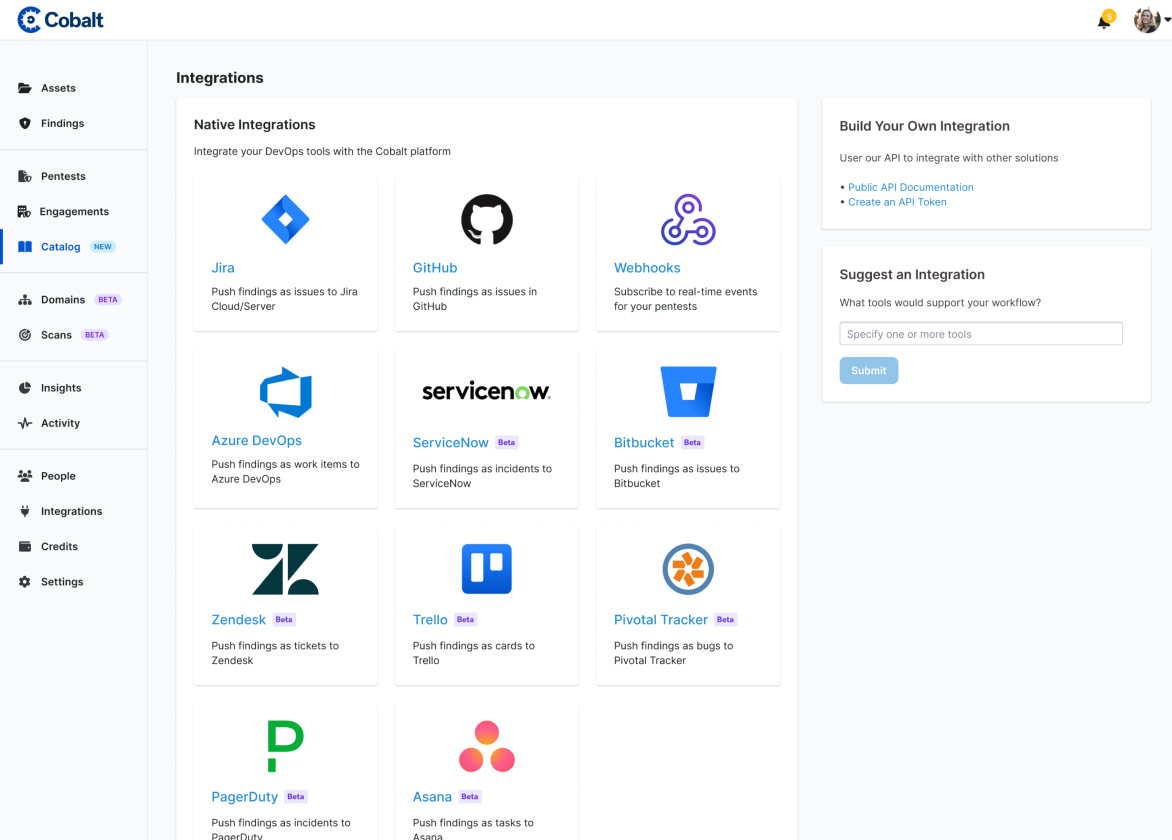Click the Trello board logo
The width and height of the screenshot is (1172, 840).
coord(487,569)
